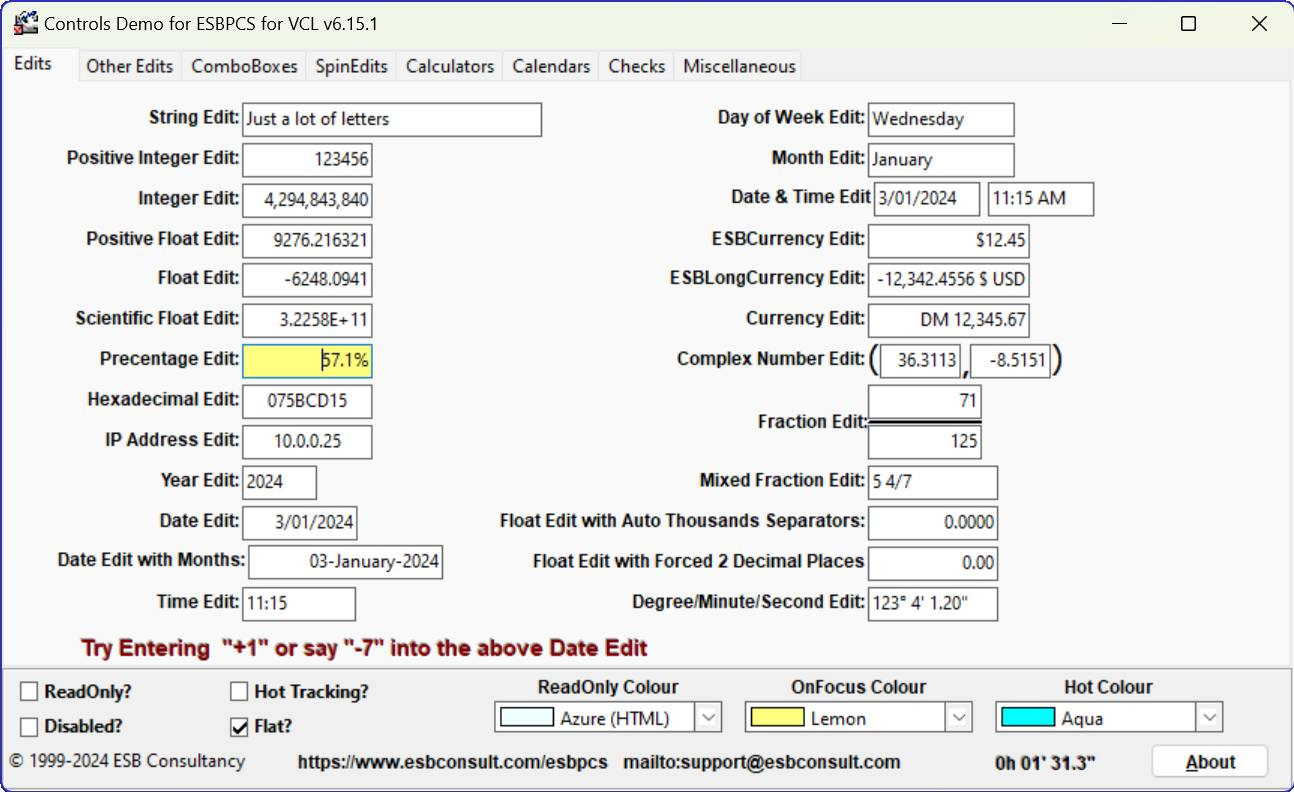
Task: Click the Complex Number imaginary part -8.5151
Action: tap(1011, 361)
